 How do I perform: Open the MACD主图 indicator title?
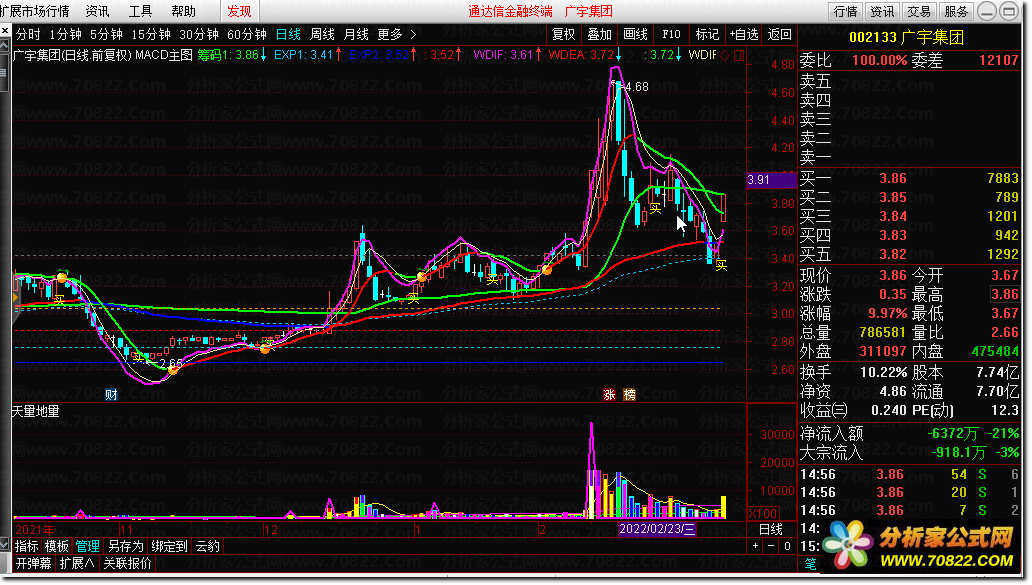coord(164,55)
